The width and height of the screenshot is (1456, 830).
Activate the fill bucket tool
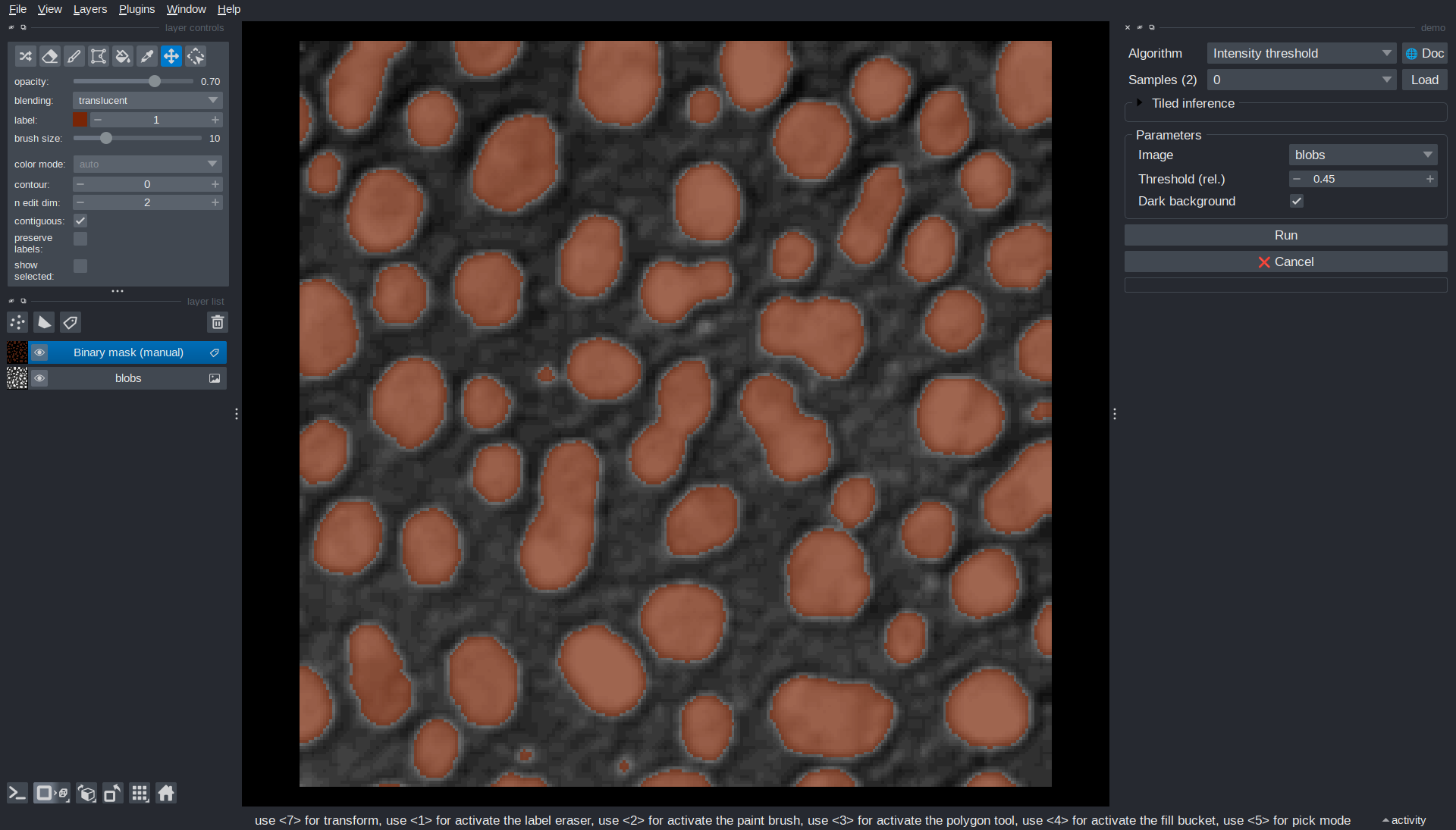122,56
